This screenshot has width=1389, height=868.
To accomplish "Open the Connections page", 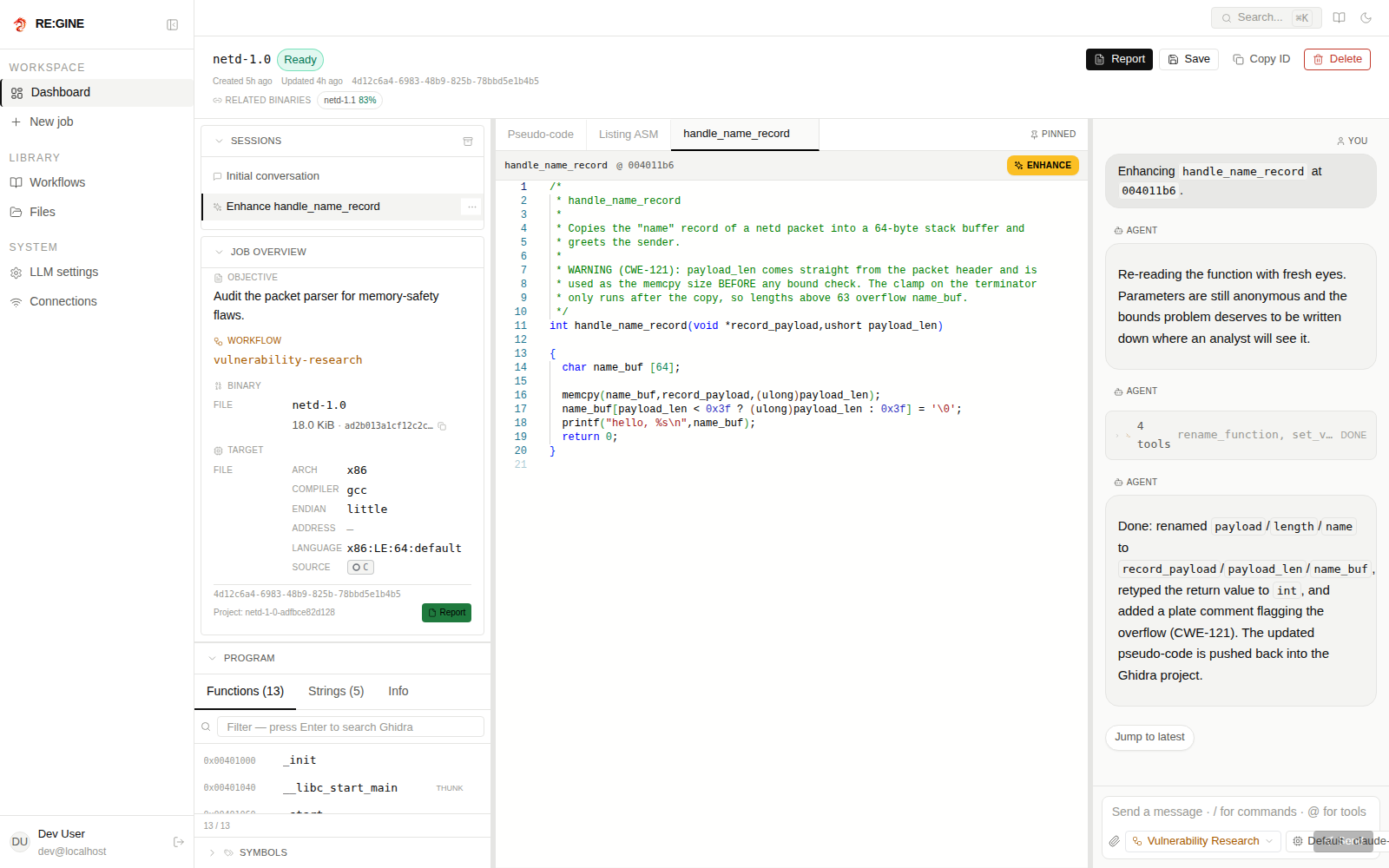I will (96, 301).
